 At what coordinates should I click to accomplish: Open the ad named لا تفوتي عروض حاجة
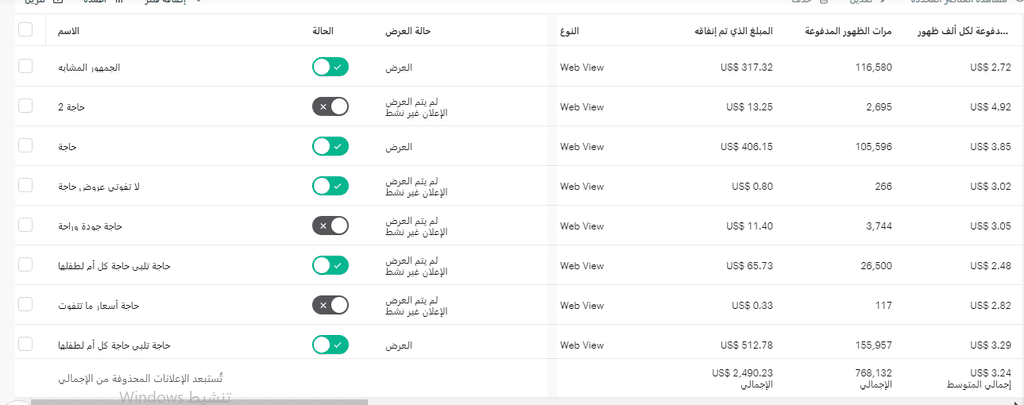(99, 186)
